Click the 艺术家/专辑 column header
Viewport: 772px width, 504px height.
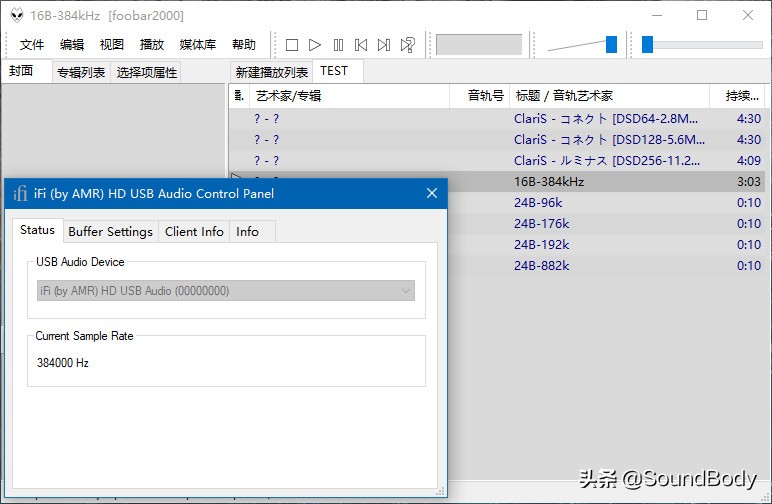pyautogui.click(x=350, y=96)
